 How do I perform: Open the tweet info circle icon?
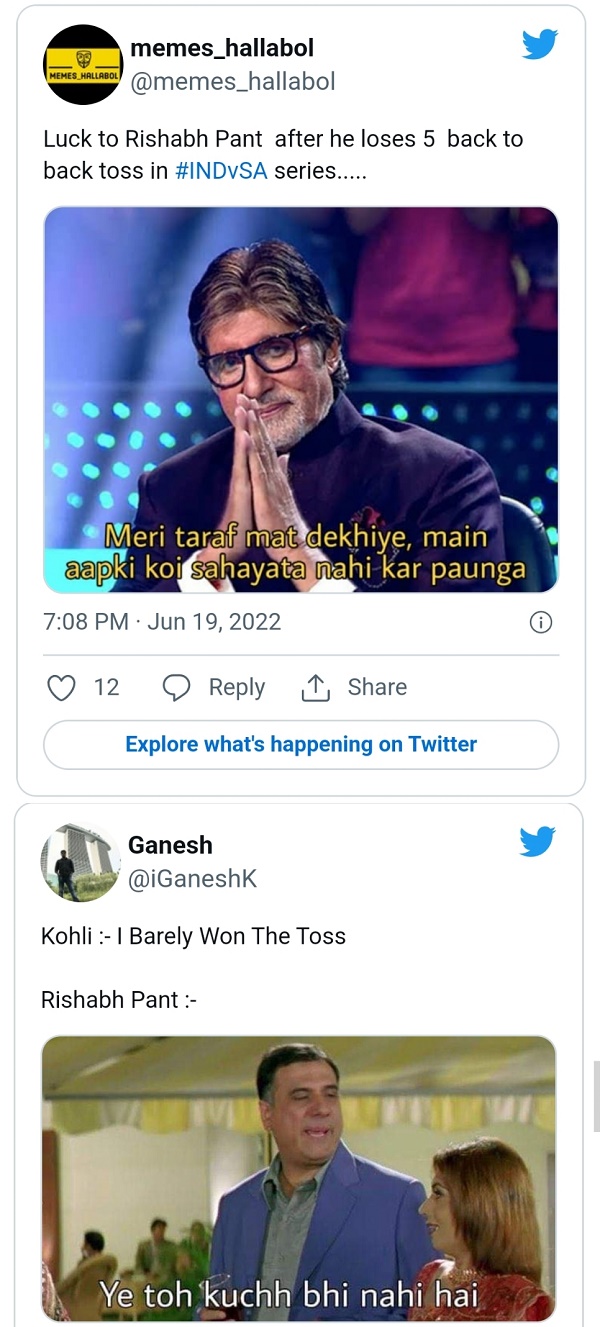tap(541, 622)
